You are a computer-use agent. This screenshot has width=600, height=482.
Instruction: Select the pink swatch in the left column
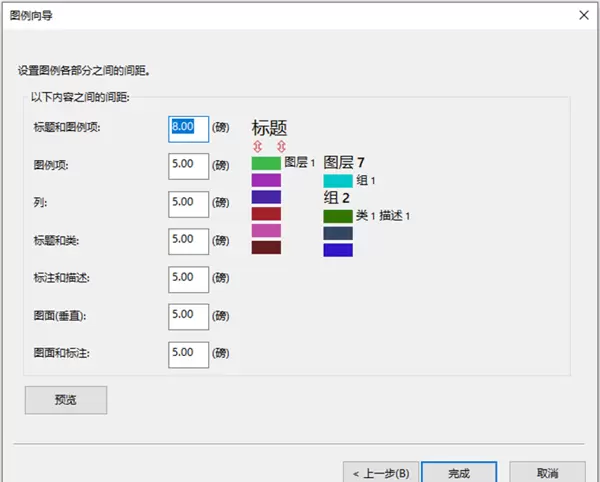(266, 231)
